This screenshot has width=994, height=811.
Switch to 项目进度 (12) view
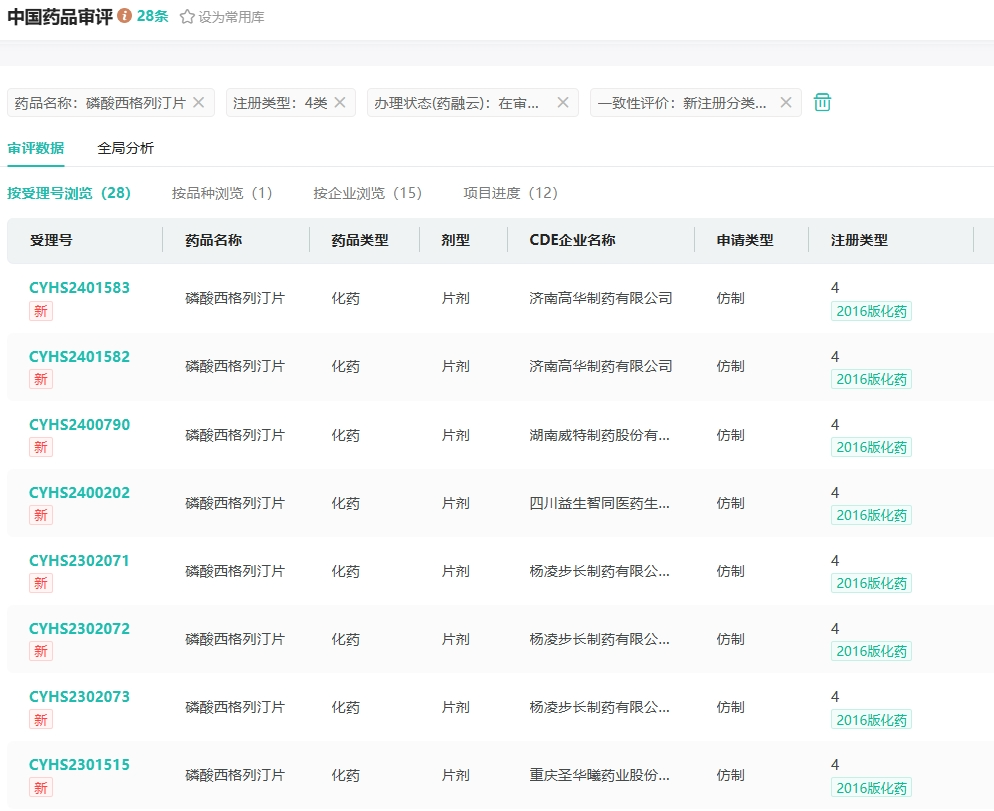click(x=510, y=193)
